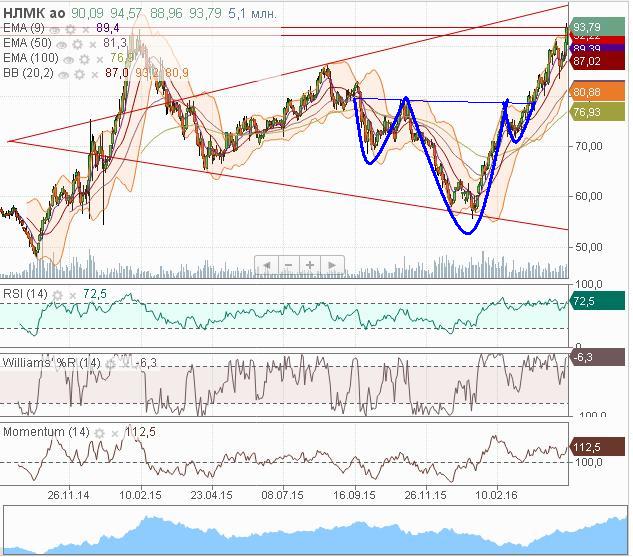633x557 pixels.
Task: Open settings gear for EMA (9)
Action: click(x=71, y=29)
